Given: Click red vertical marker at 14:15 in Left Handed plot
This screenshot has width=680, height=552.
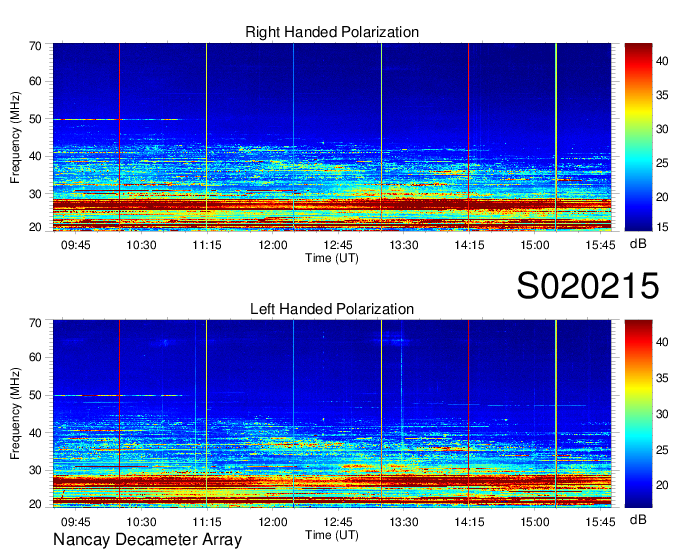Looking at the screenshot, I should 468,414.
